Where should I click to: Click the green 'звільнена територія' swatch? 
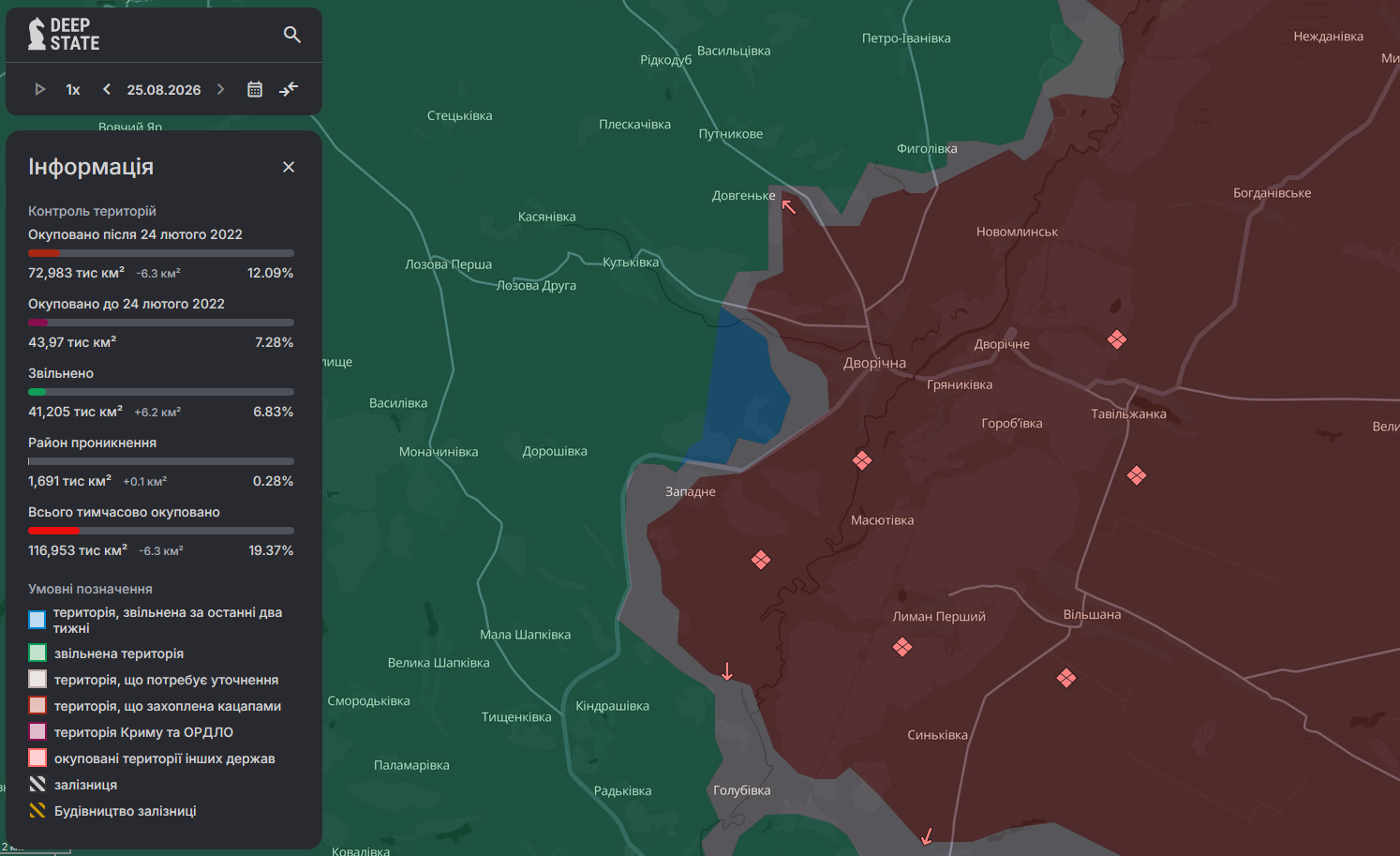tap(37, 653)
